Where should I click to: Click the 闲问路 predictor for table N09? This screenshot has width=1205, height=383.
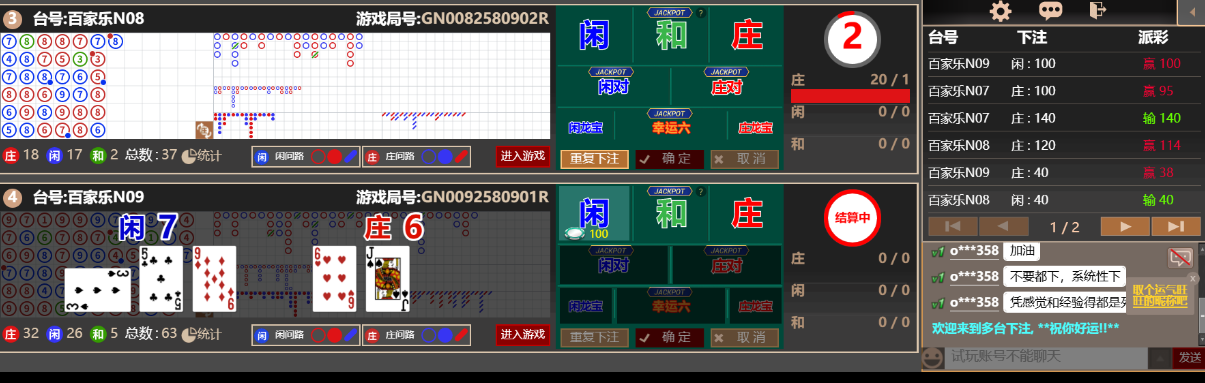coord(305,334)
